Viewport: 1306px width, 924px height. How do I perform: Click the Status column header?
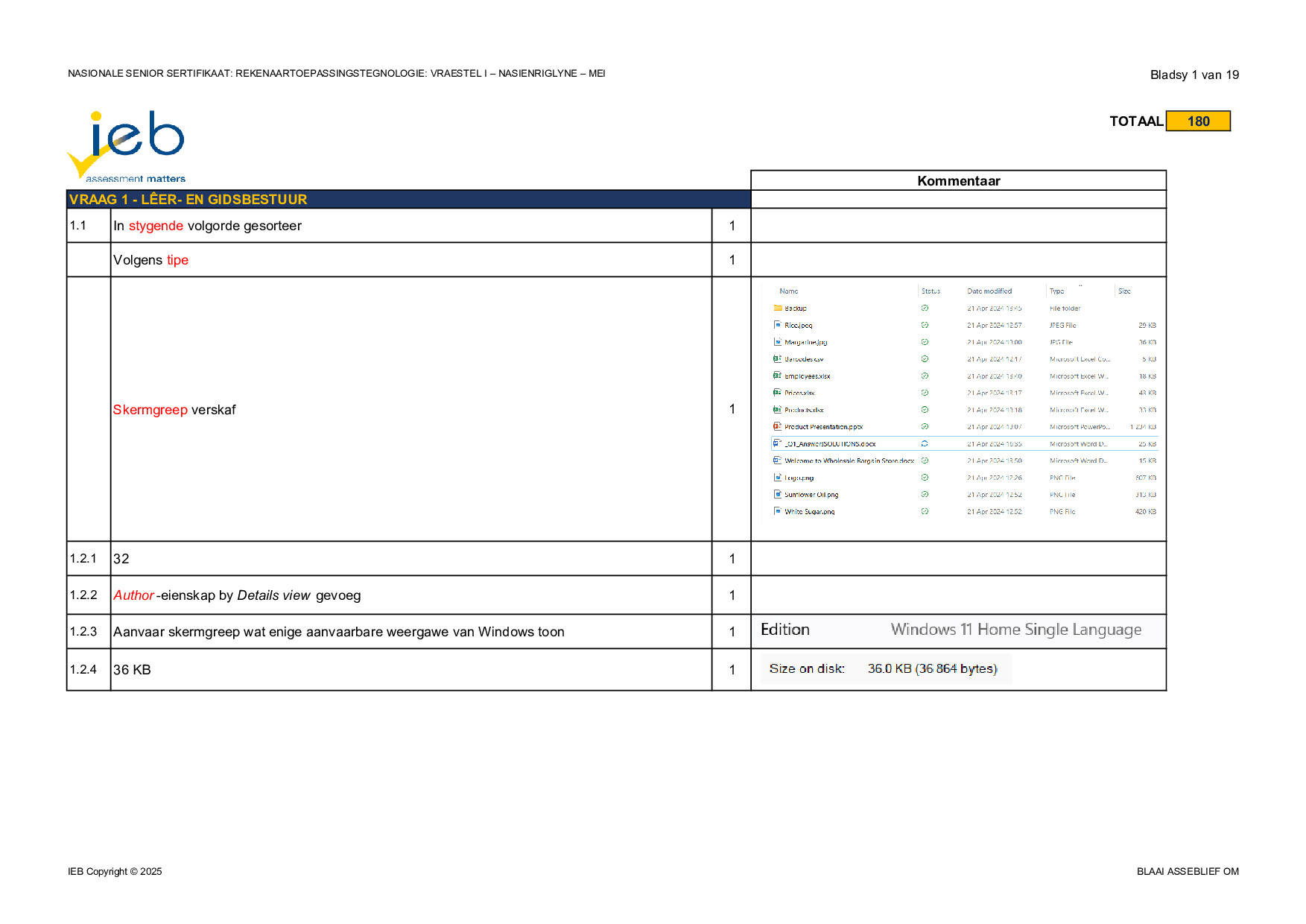point(931,291)
